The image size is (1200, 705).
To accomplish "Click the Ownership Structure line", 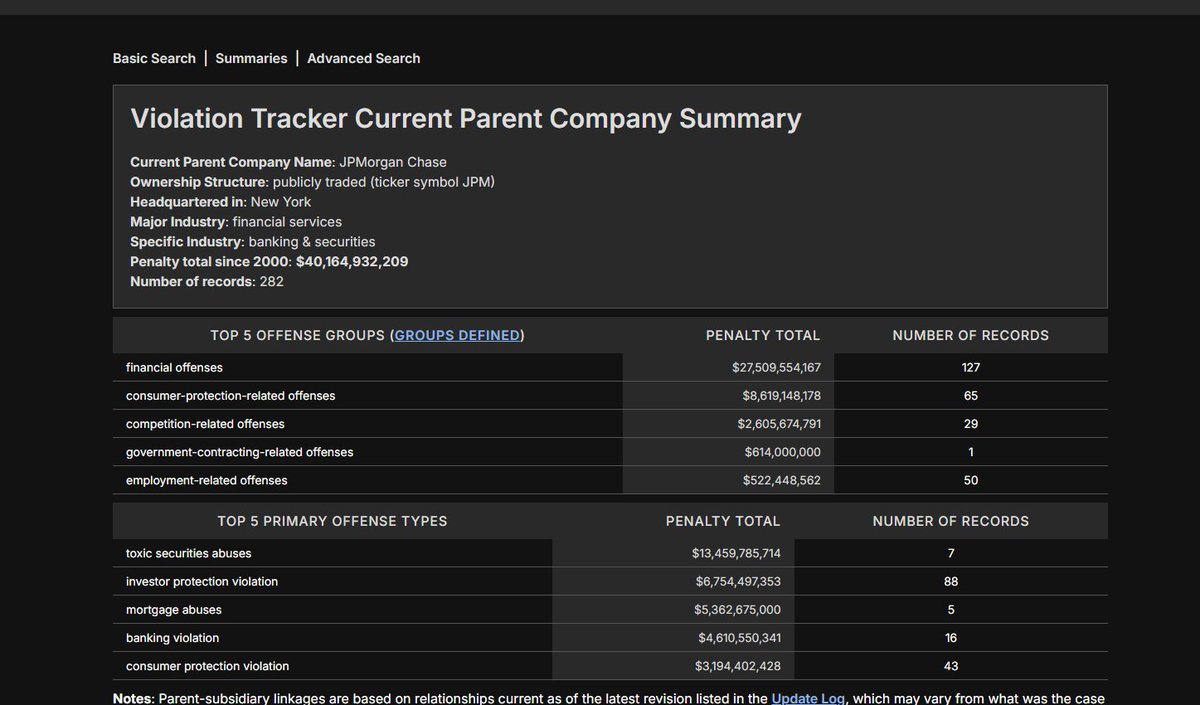I will pos(313,182).
